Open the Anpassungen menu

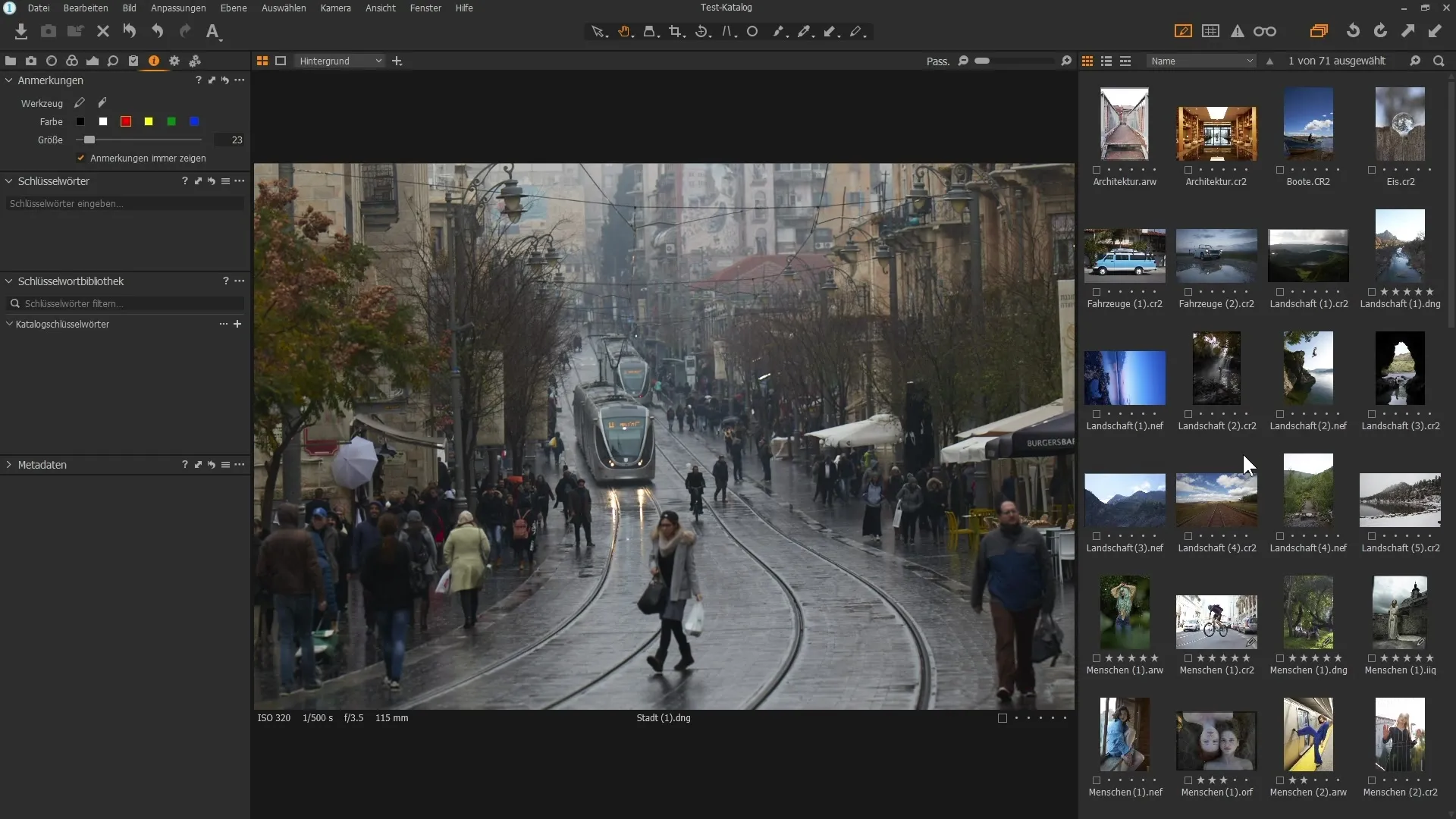coord(178,8)
